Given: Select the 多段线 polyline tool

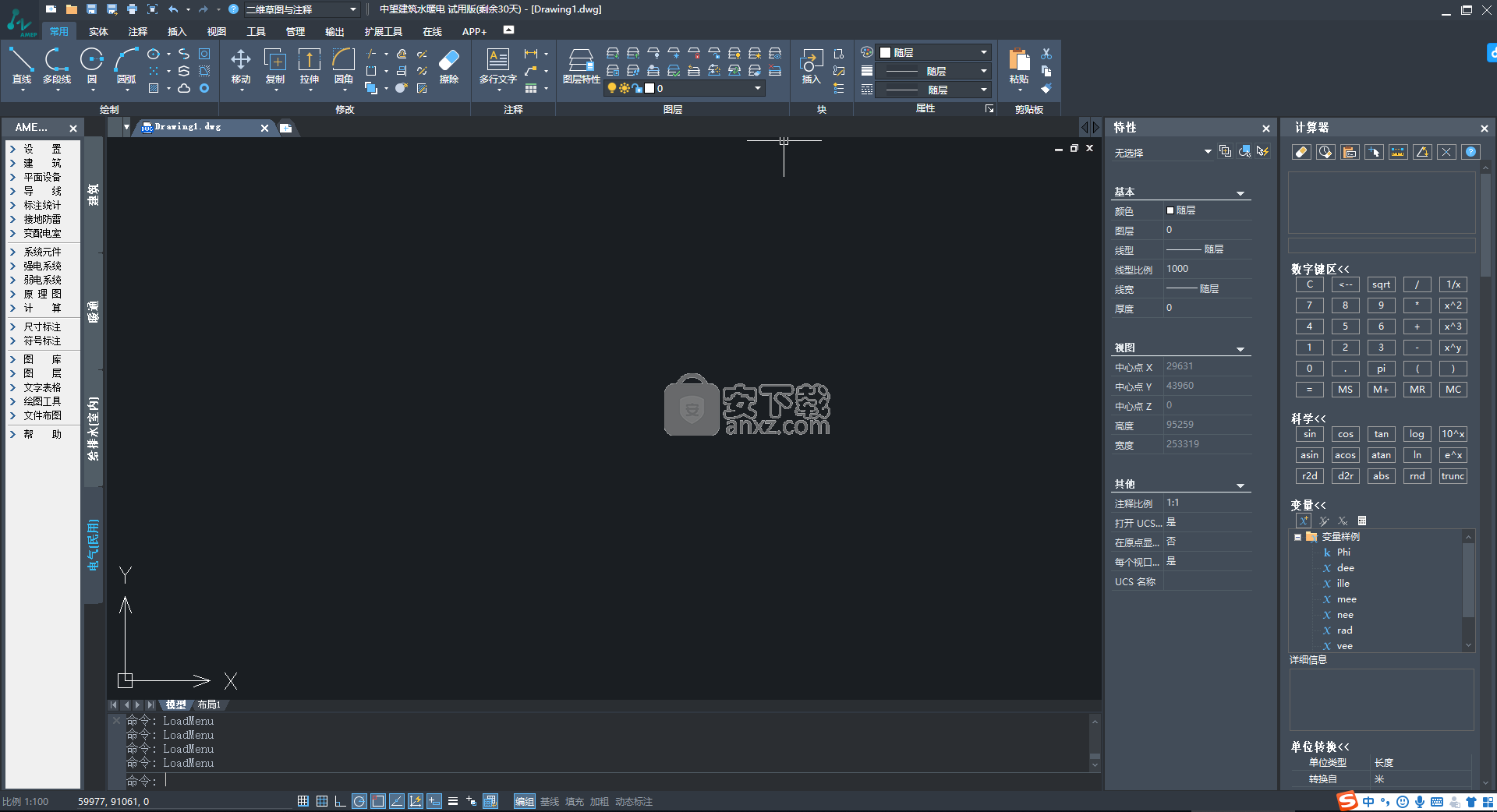Looking at the screenshot, I should 56,65.
